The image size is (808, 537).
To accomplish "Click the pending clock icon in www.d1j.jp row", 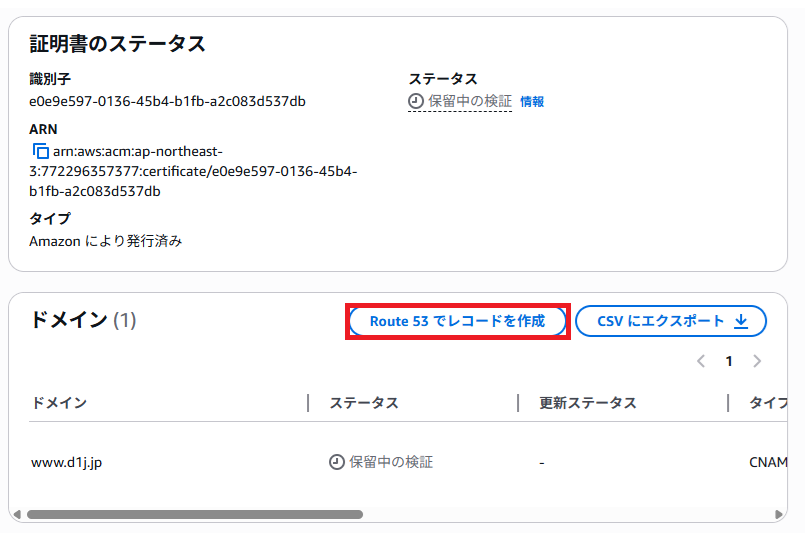I will pos(337,462).
